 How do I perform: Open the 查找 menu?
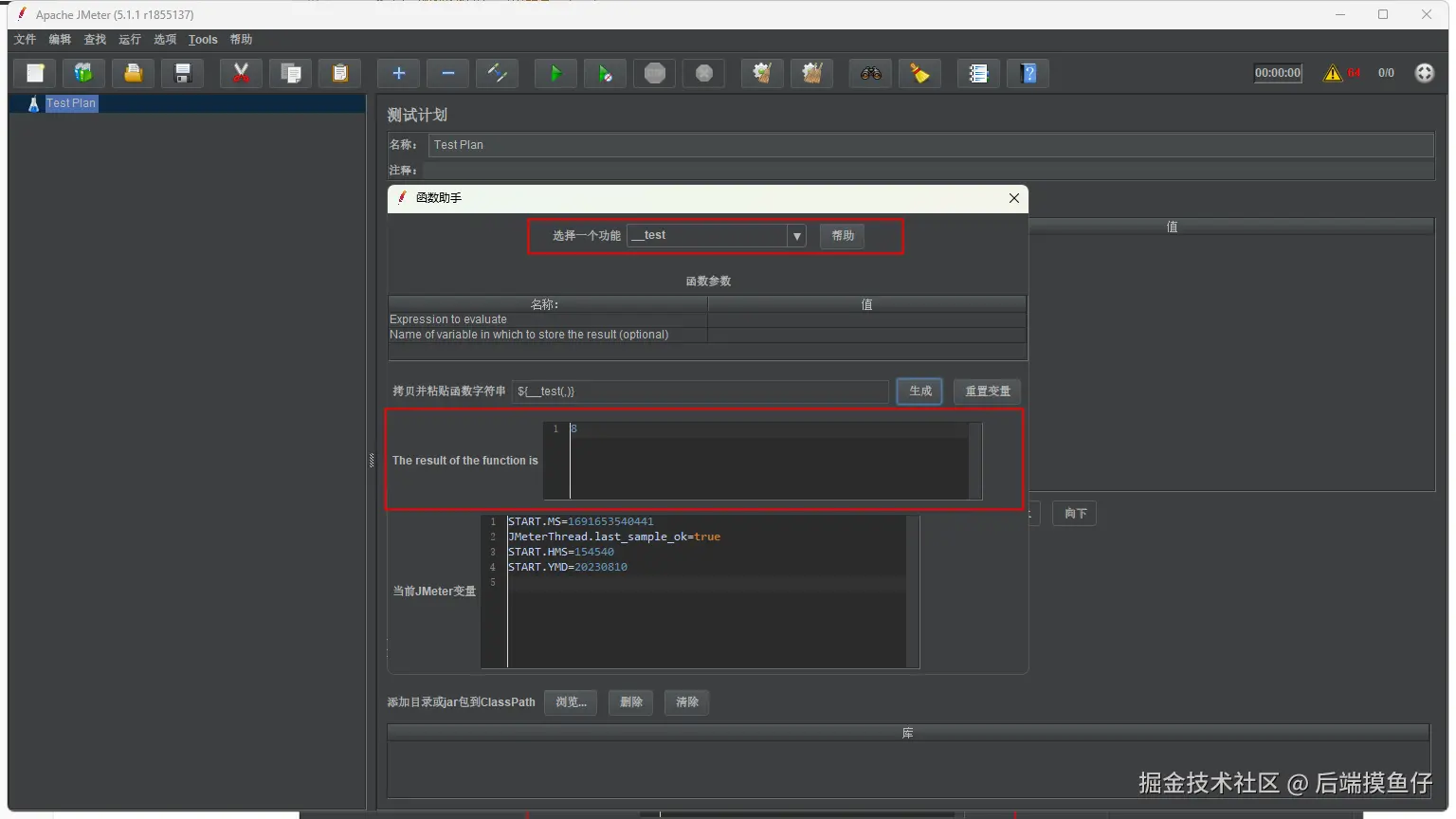pos(95,39)
